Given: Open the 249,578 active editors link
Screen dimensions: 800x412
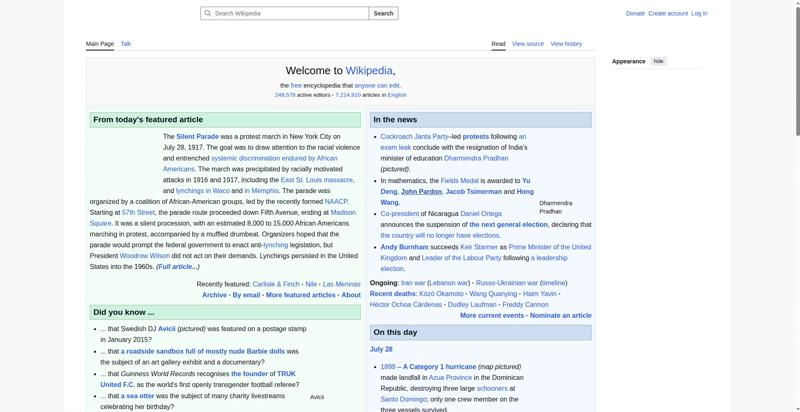Looking at the screenshot, I should (285, 95).
